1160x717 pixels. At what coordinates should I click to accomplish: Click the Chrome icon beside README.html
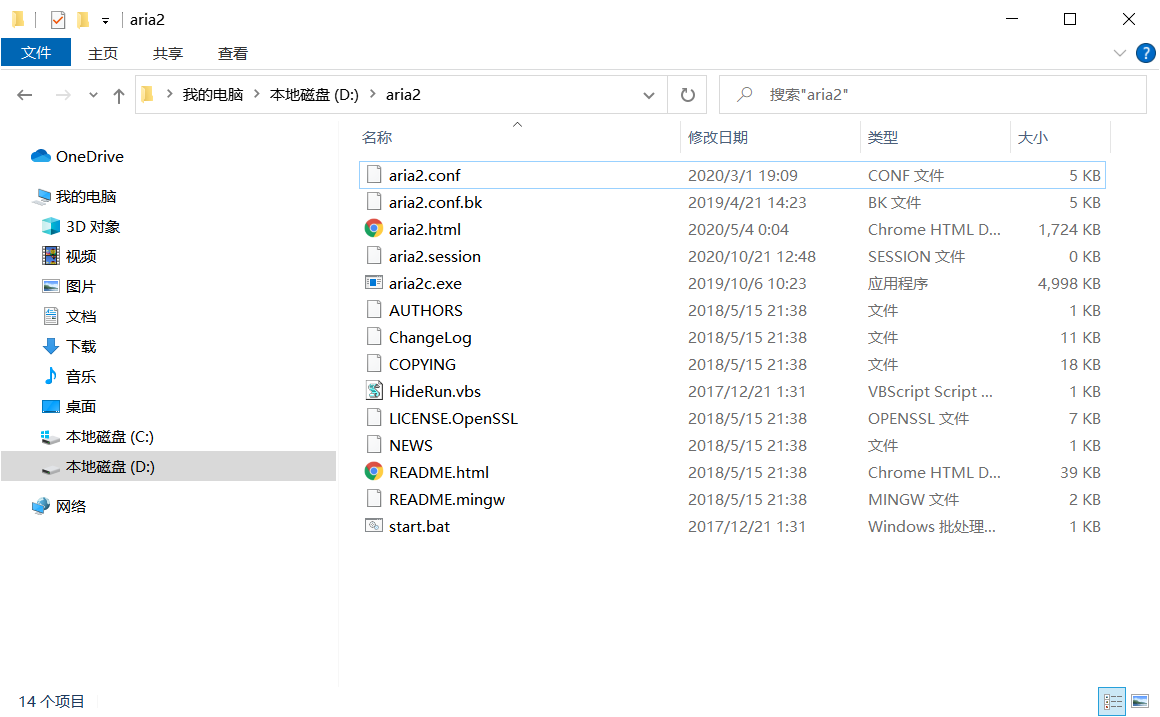pyautogui.click(x=374, y=471)
